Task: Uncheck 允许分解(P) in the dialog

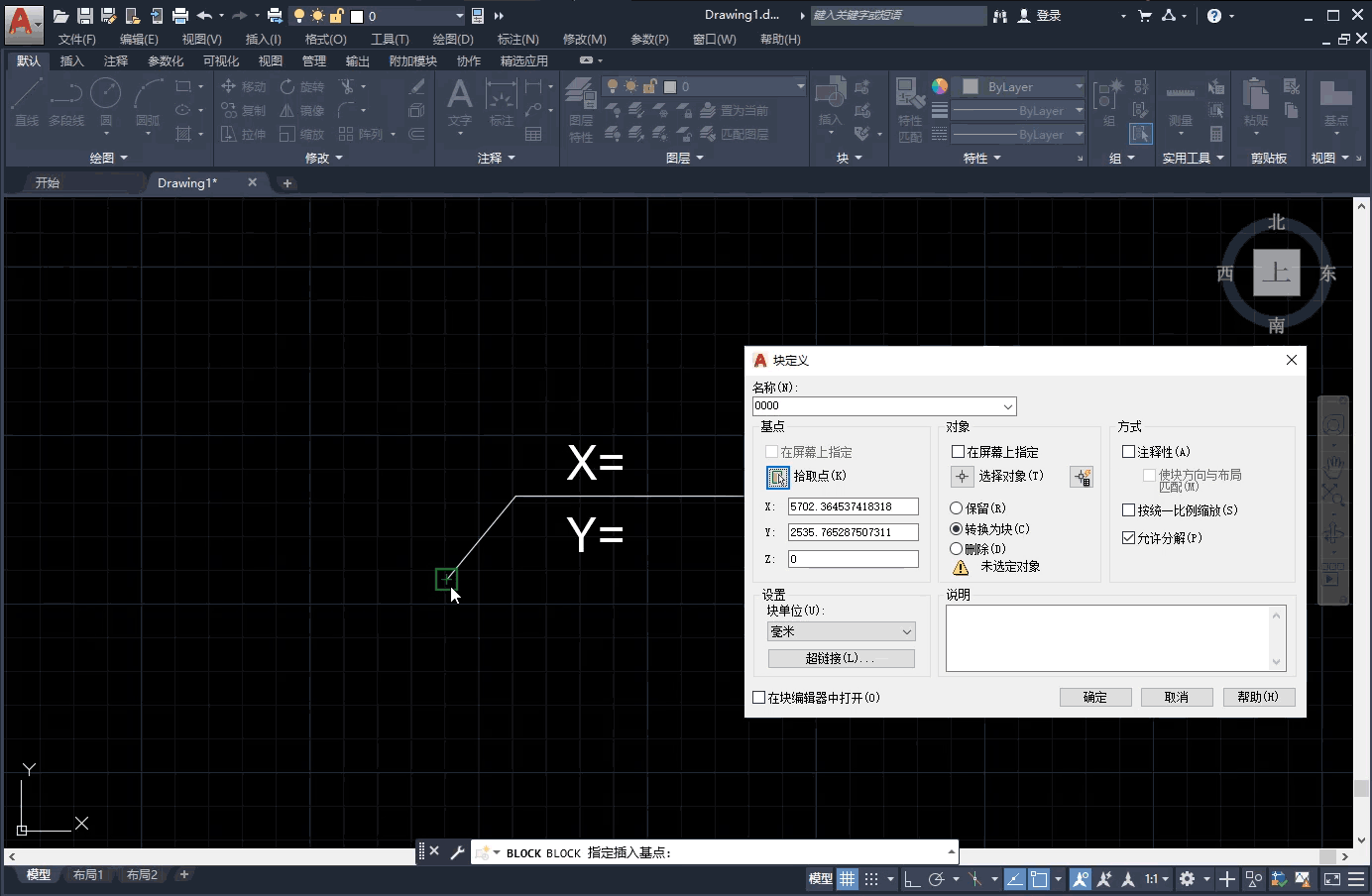Action: 1129,537
